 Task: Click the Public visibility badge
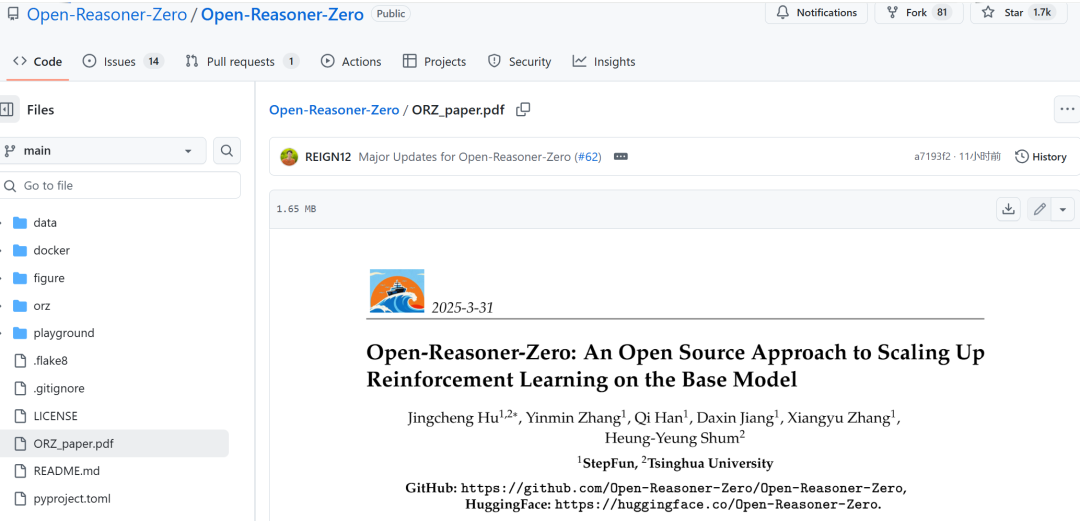click(x=391, y=13)
